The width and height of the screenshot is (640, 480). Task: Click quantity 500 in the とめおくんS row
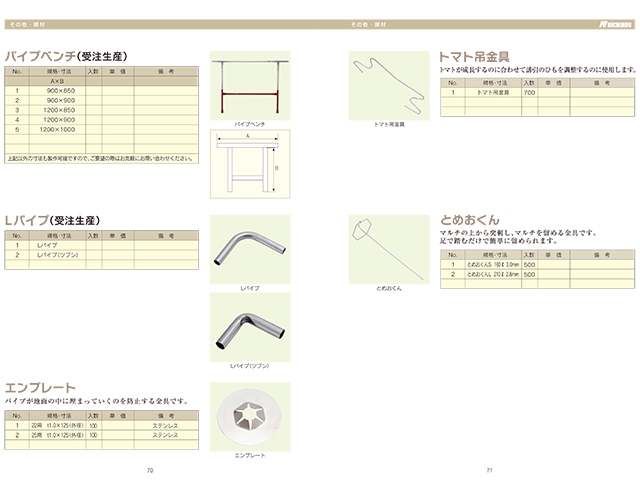tap(529, 264)
